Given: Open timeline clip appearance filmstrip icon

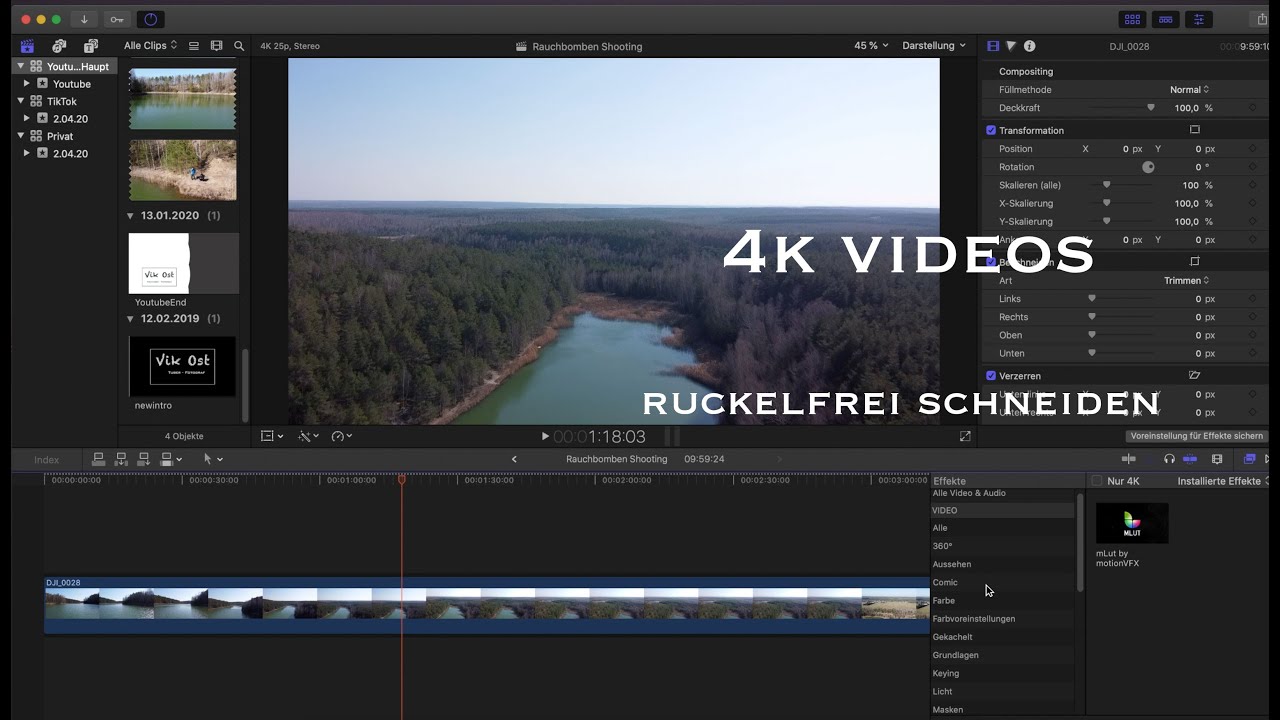Looking at the screenshot, I should click(1217, 459).
